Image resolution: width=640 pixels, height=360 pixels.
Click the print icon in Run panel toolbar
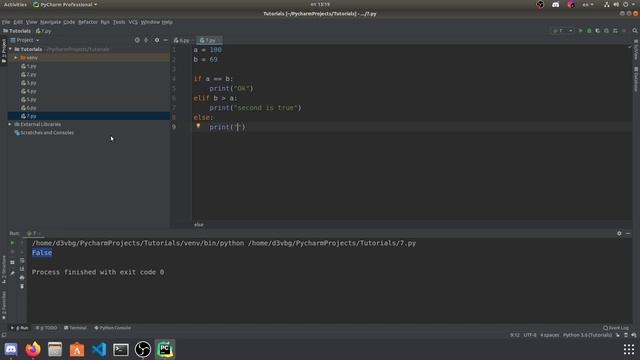coord(22,278)
